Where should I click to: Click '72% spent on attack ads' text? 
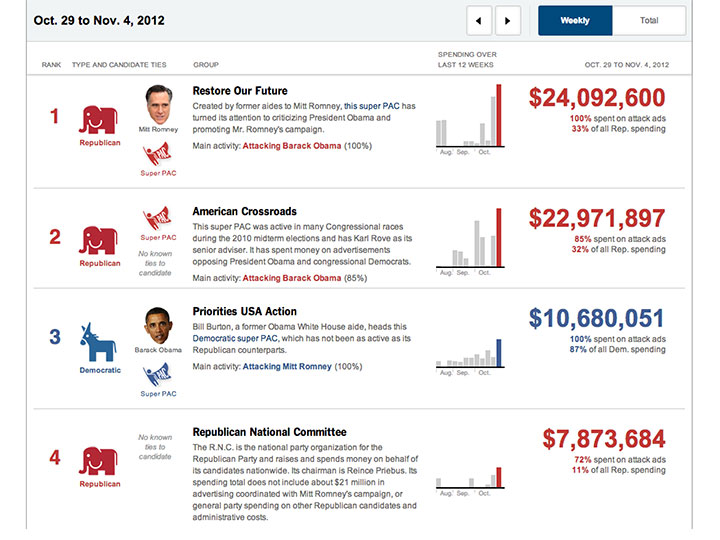click(x=620, y=460)
